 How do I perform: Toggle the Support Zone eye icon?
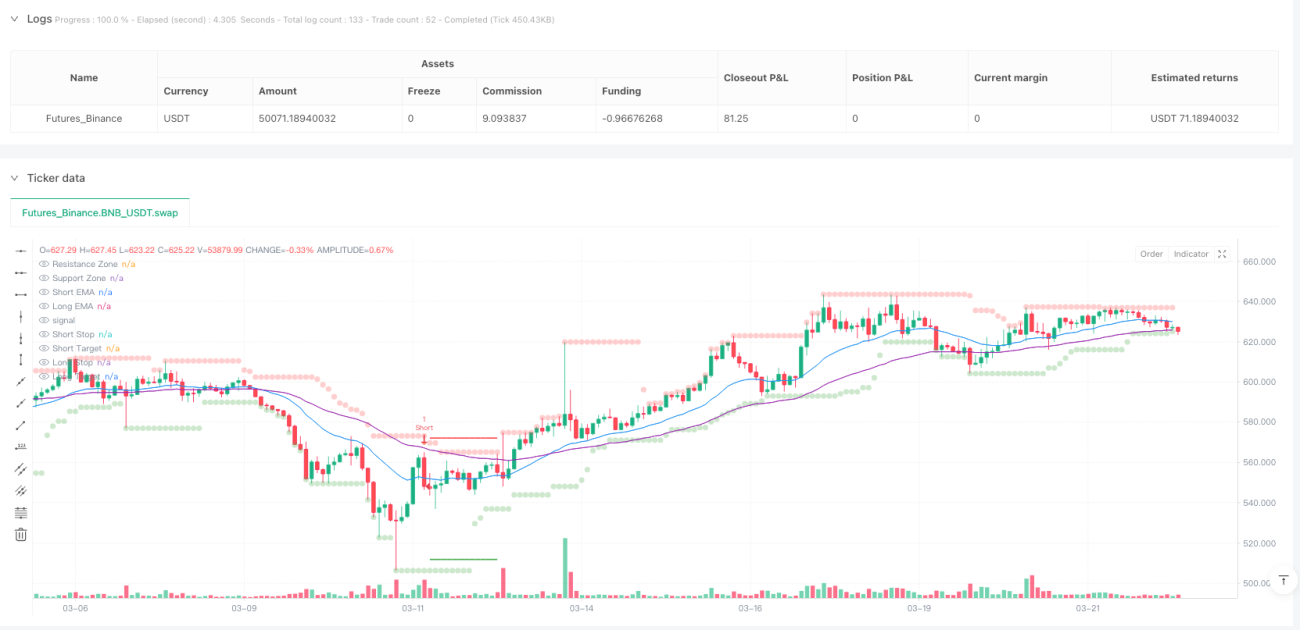pyautogui.click(x=43, y=278)
